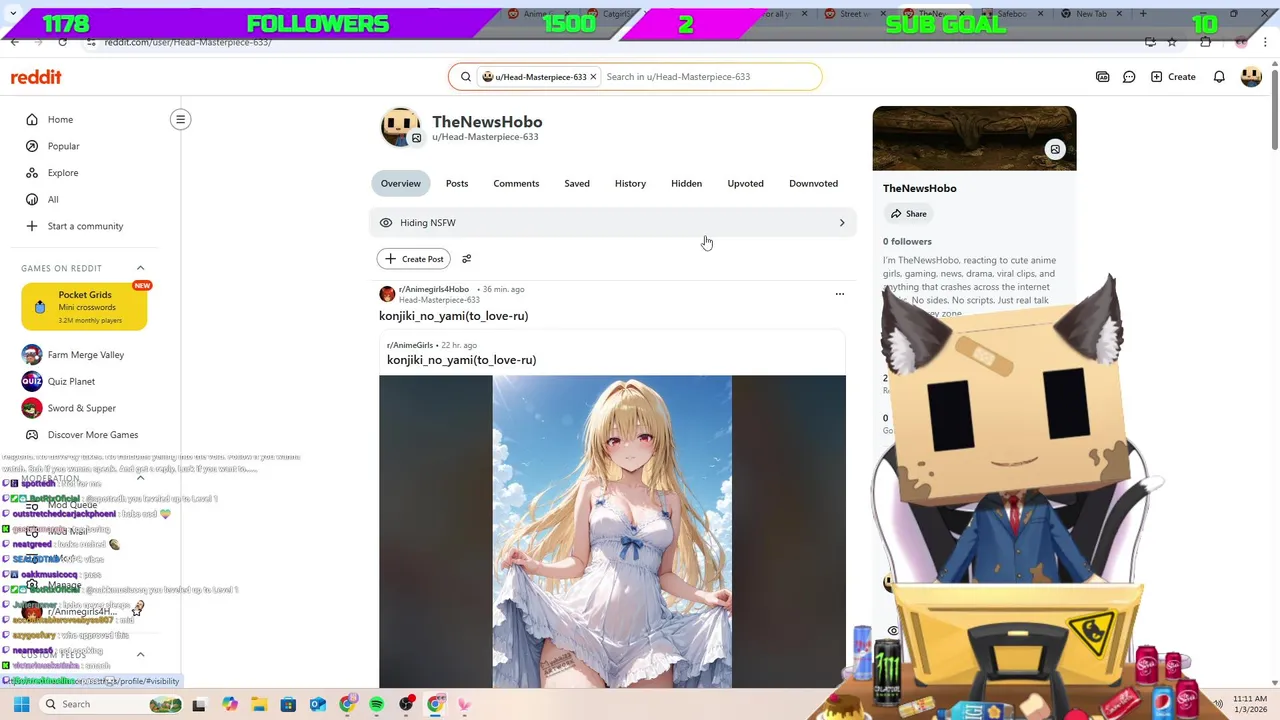Click the taskbar Search box

[110, 704]
